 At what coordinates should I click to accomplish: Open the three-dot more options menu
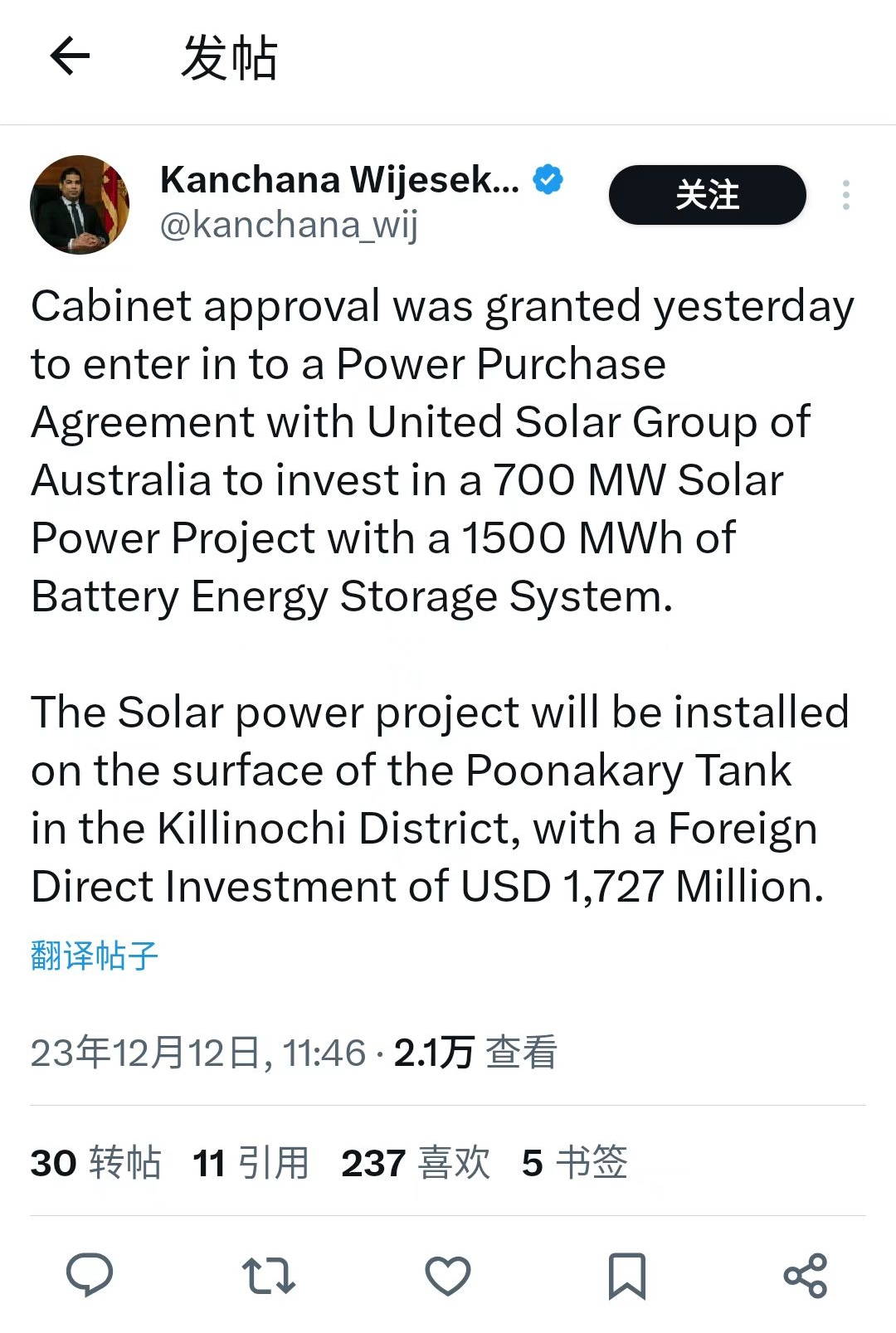coord(845,195)
